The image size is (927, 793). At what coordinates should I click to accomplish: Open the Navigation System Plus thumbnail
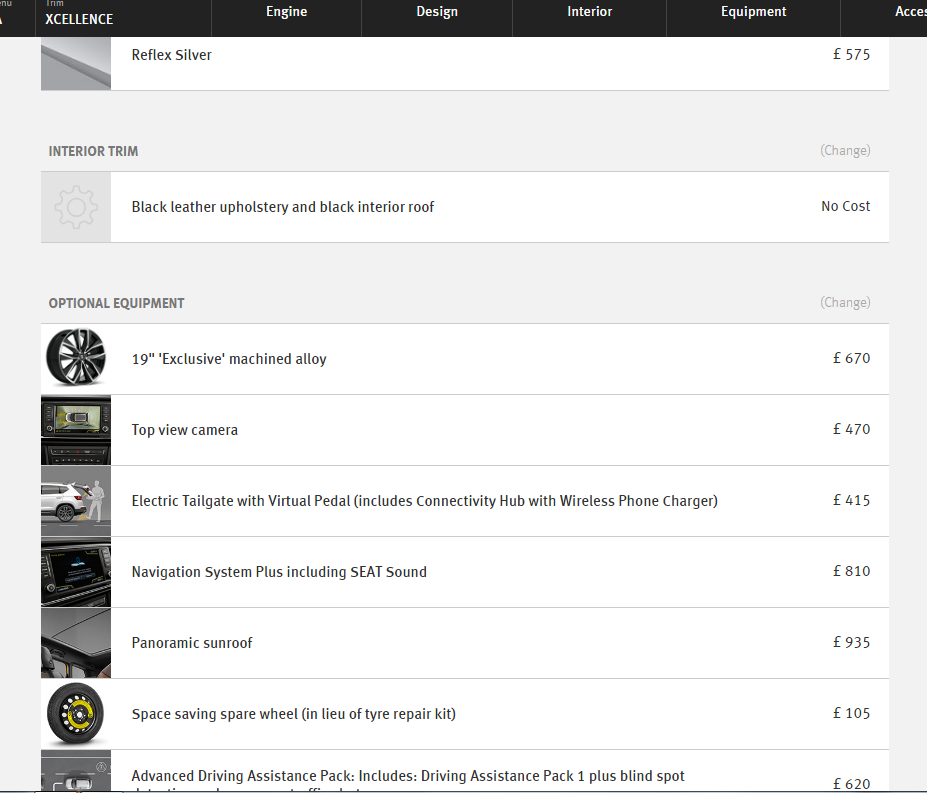[76, 572]
